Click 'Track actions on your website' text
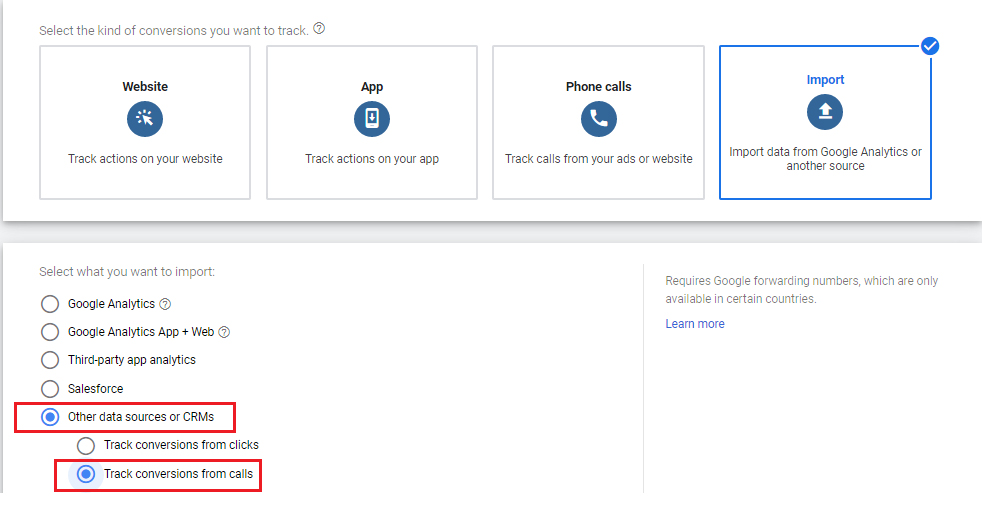The width and height of the screenshot is (982, 518). (x=145, y=159)
